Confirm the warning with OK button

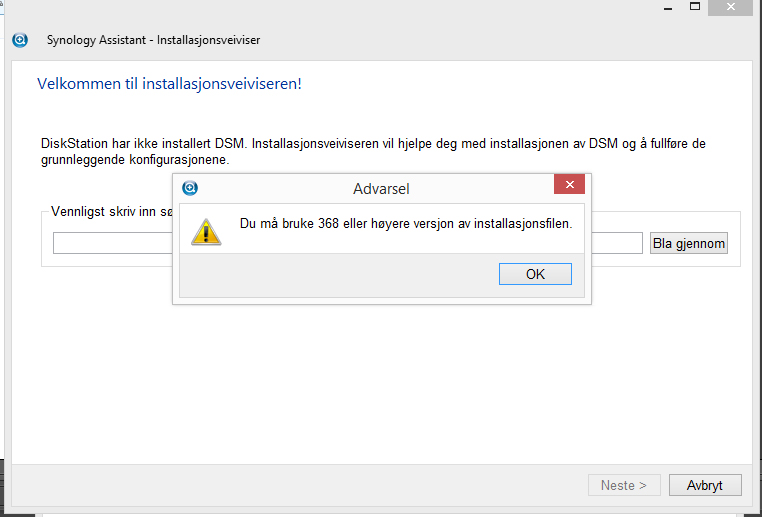[535, 274]
